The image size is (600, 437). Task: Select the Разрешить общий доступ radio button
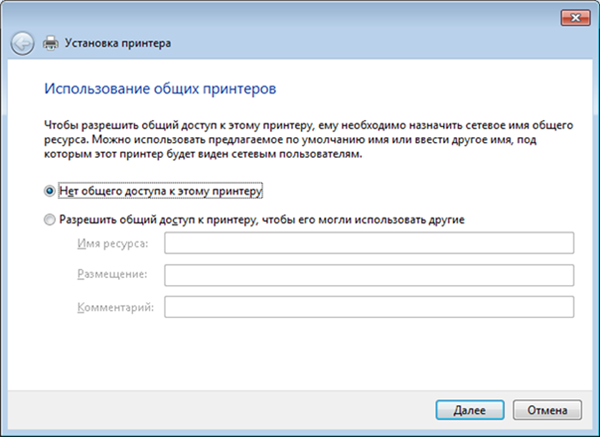pyautogui.click(x=49, y=220)
